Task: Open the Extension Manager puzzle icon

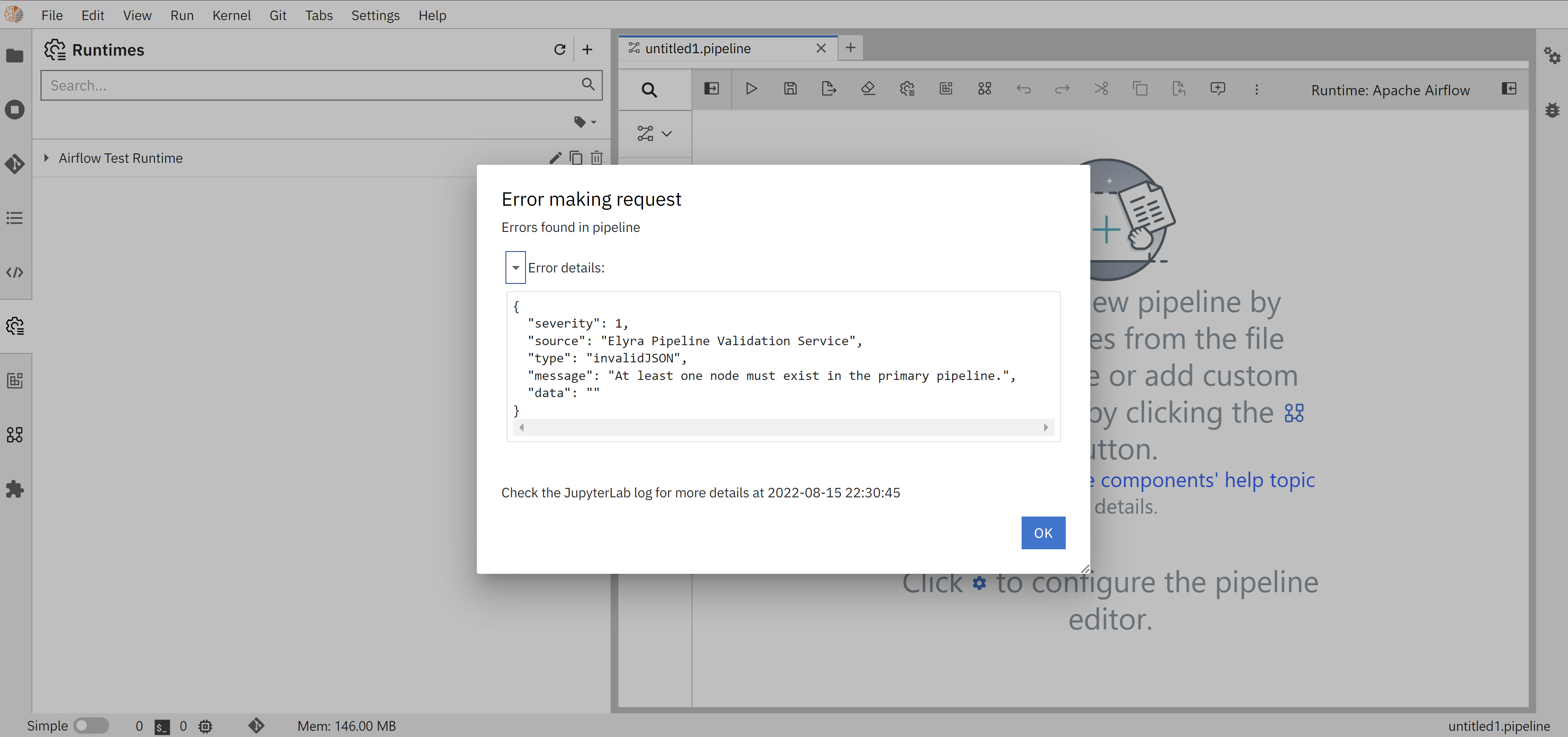Action: [15, 489]
